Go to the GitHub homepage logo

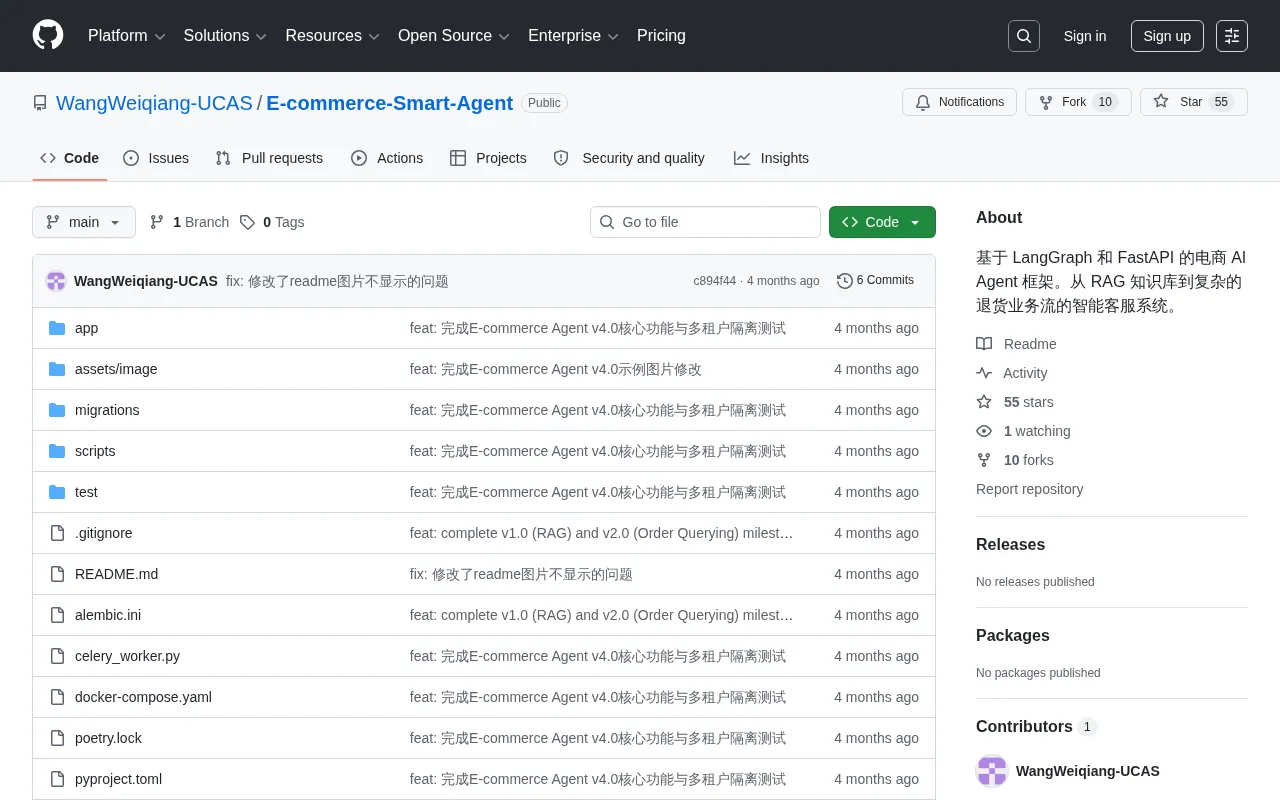(48, 36)
